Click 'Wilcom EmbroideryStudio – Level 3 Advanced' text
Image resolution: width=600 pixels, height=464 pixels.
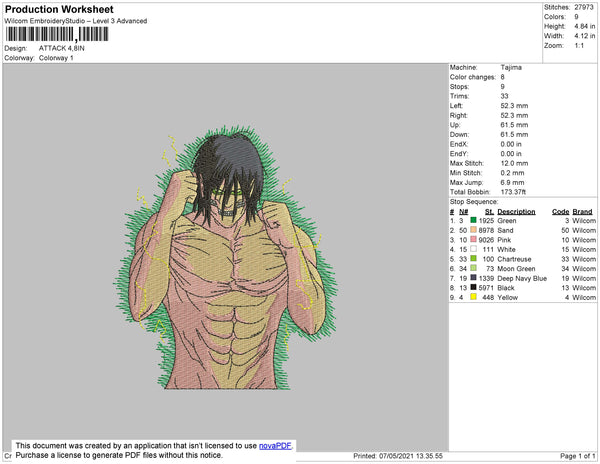pos(76,21)
